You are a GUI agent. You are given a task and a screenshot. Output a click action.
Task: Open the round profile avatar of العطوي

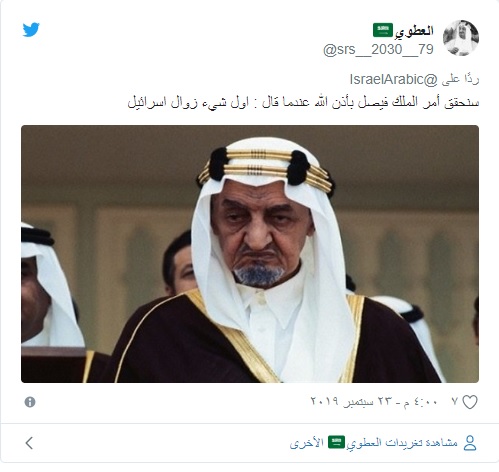(x=461, y=38)
